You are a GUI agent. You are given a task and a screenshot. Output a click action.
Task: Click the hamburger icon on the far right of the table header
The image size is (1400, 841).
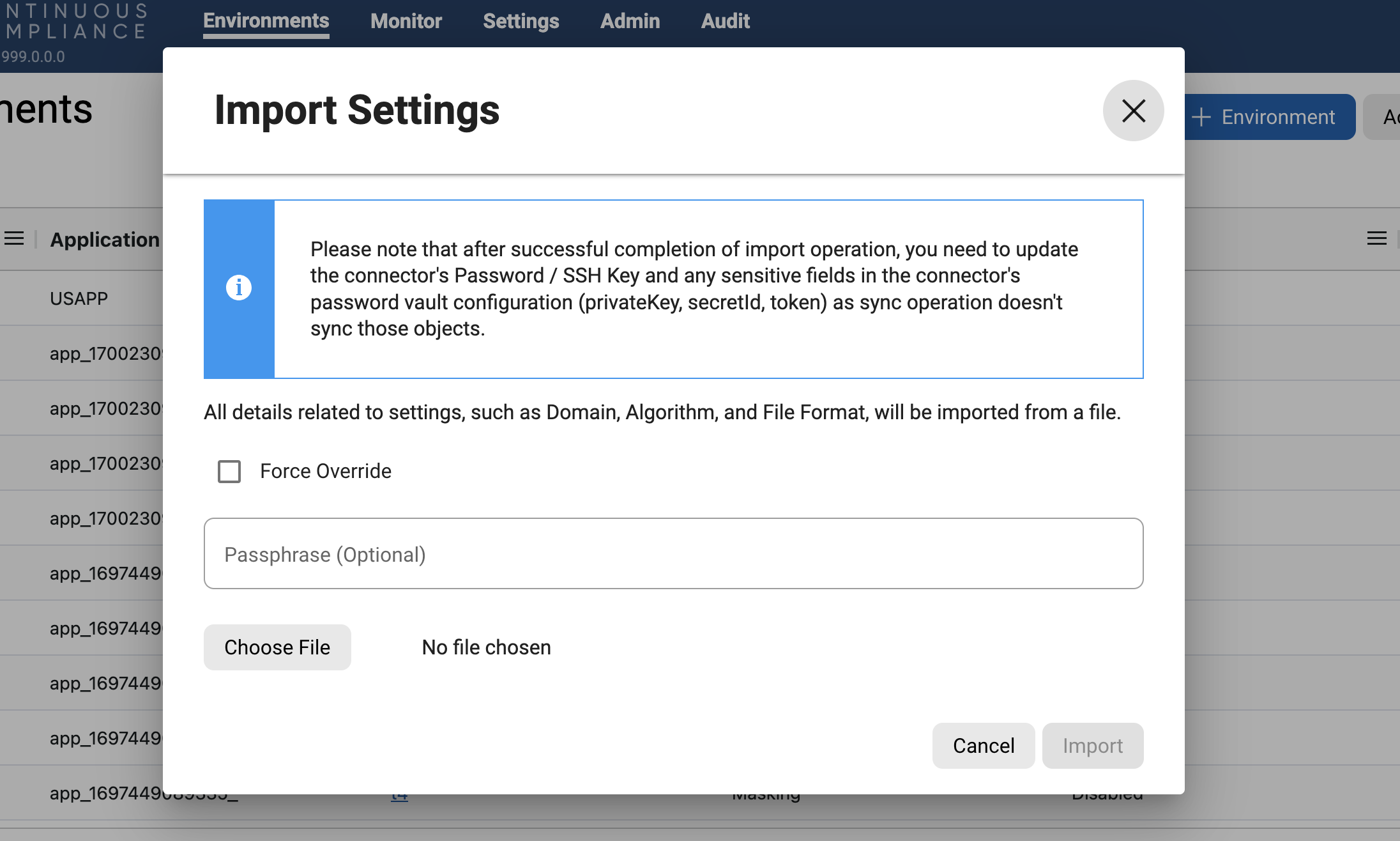1377,238
